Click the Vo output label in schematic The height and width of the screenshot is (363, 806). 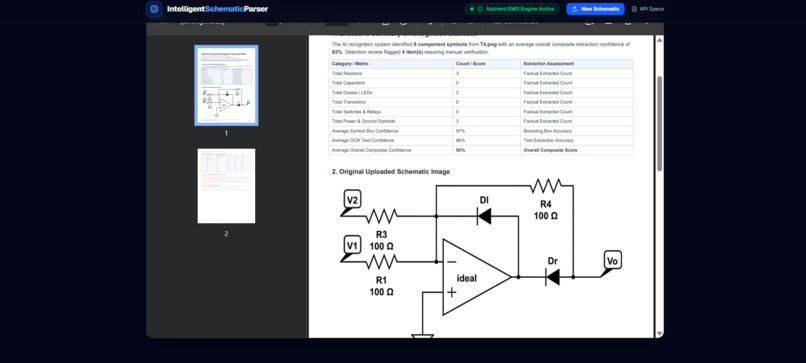612,261
